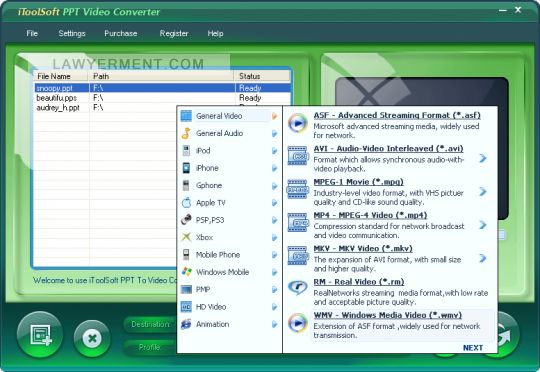Choose ASF - Advanced Streaming Format link
This screenshot has height=372, width=540.
(x=397, y=115)
